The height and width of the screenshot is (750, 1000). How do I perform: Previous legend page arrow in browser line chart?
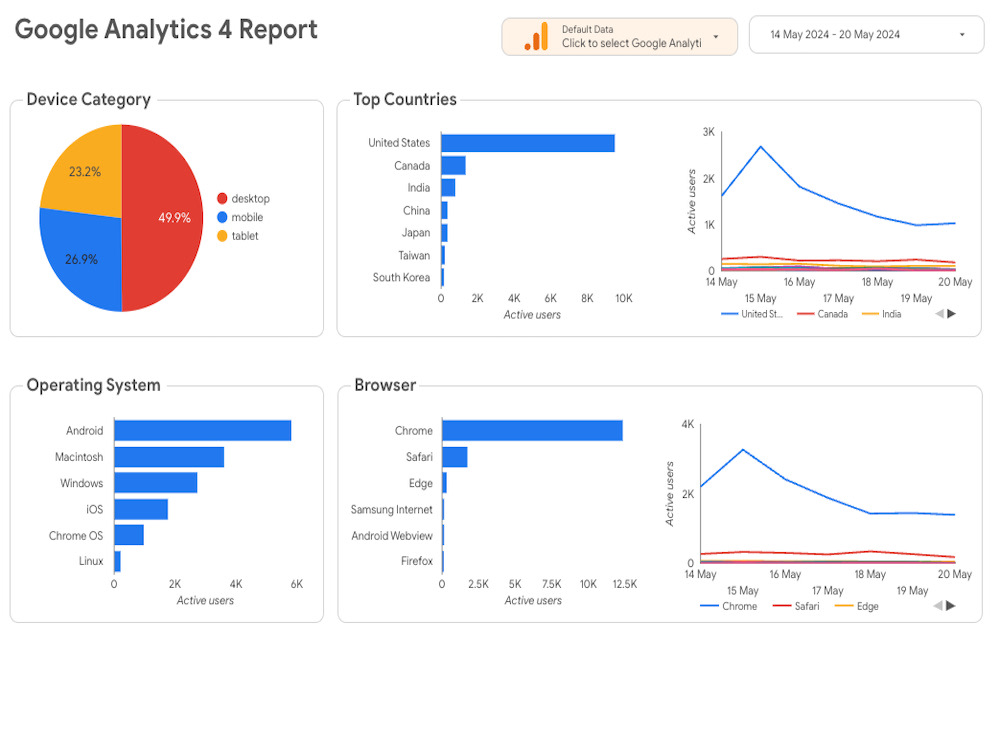click(x=938, y=606)
